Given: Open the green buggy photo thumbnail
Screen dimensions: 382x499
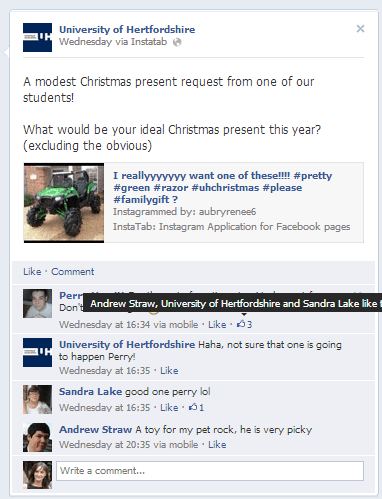Looking at the screenshot, I should click(x=64, y=203).
